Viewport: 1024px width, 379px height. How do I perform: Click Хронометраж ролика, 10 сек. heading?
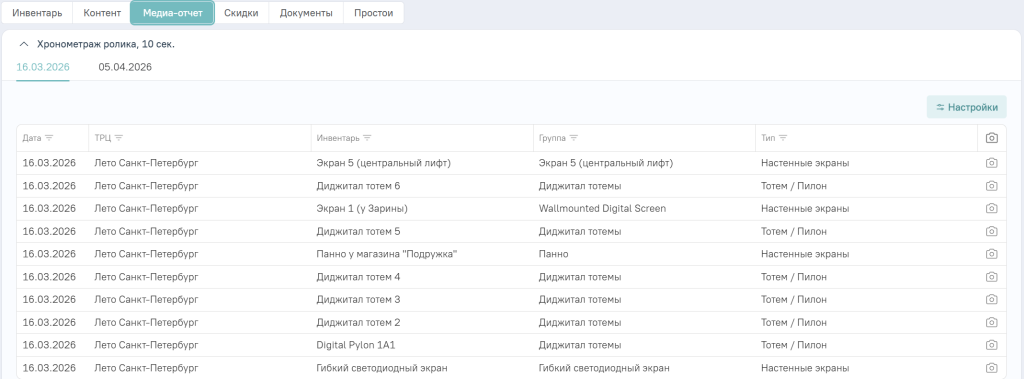pos(106,44)
